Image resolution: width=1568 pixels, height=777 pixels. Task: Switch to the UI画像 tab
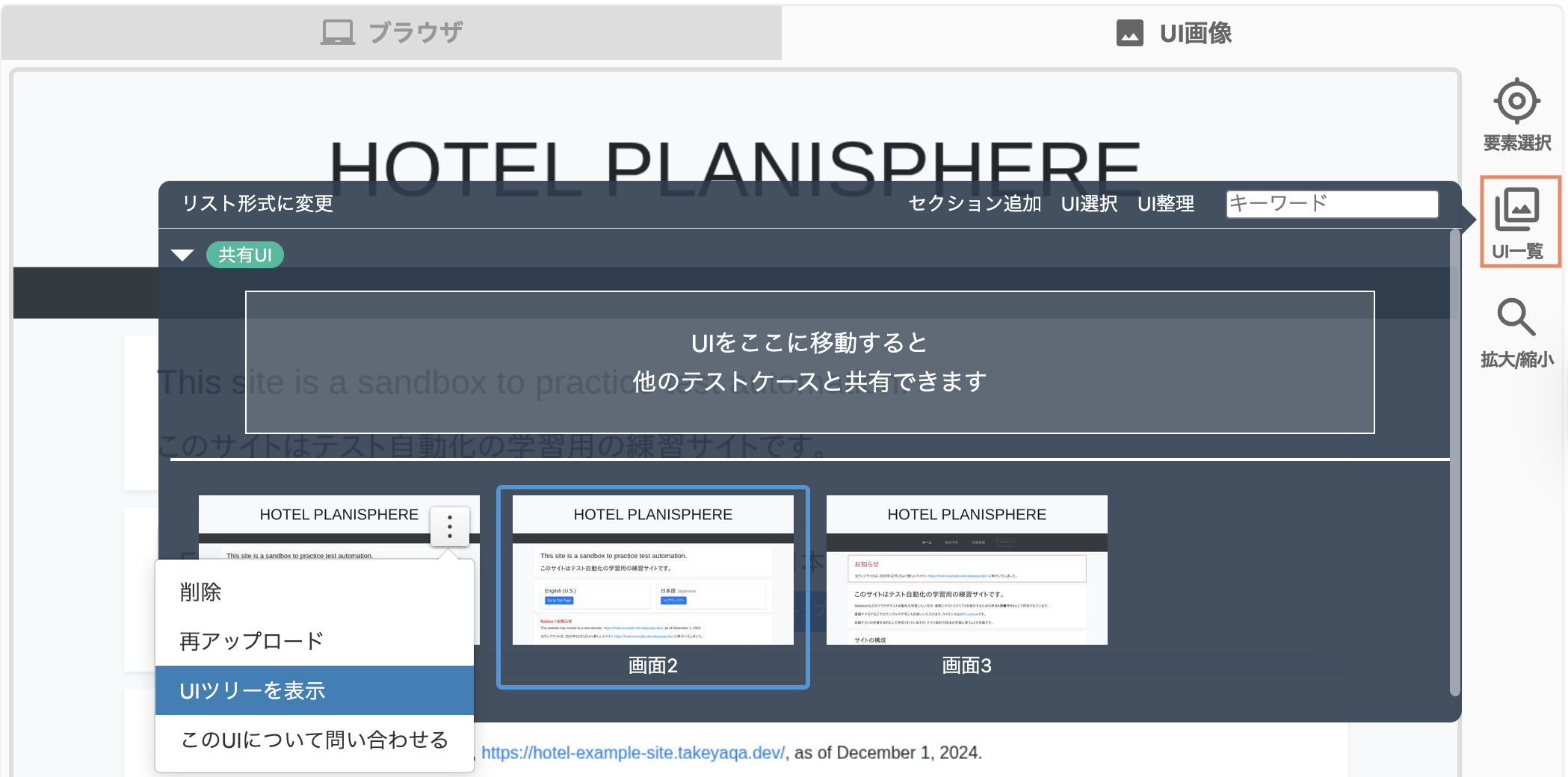point(1173,33)
